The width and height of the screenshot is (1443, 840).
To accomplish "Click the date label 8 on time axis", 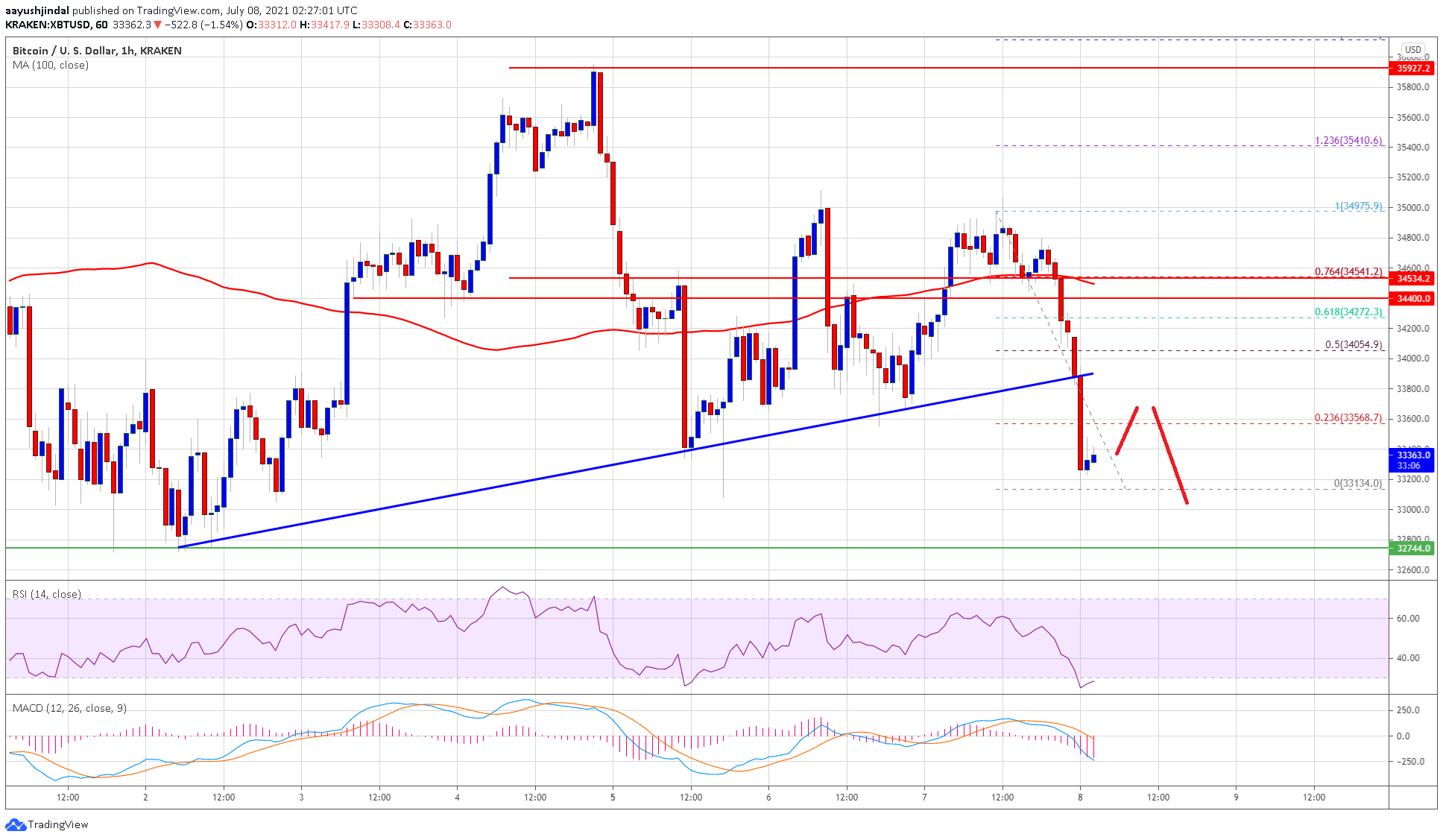I will coord(1080,797).
